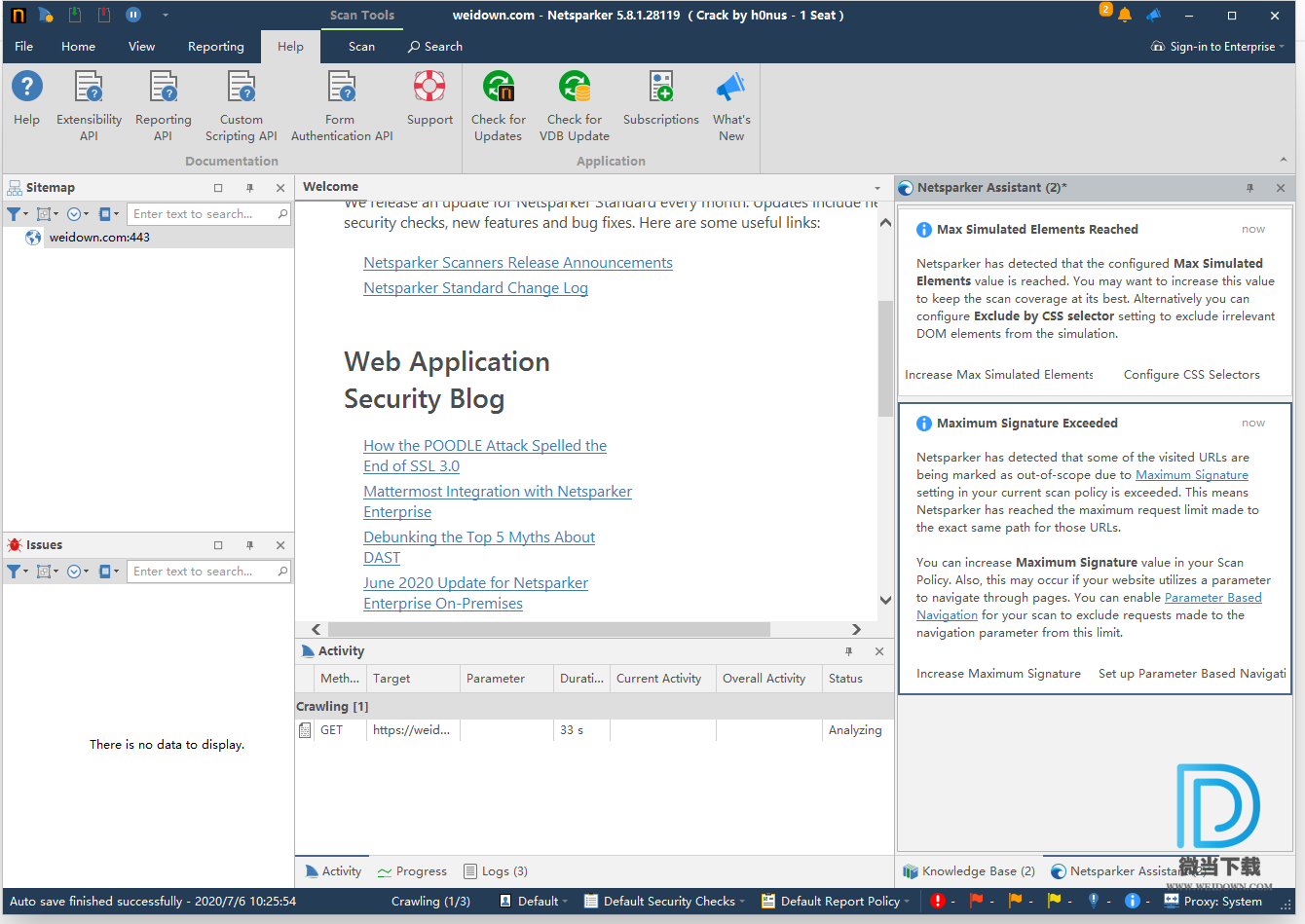Screen dimensions: 1305x924
Task: Switch to the Progress tab
Action: click(412, 871)
